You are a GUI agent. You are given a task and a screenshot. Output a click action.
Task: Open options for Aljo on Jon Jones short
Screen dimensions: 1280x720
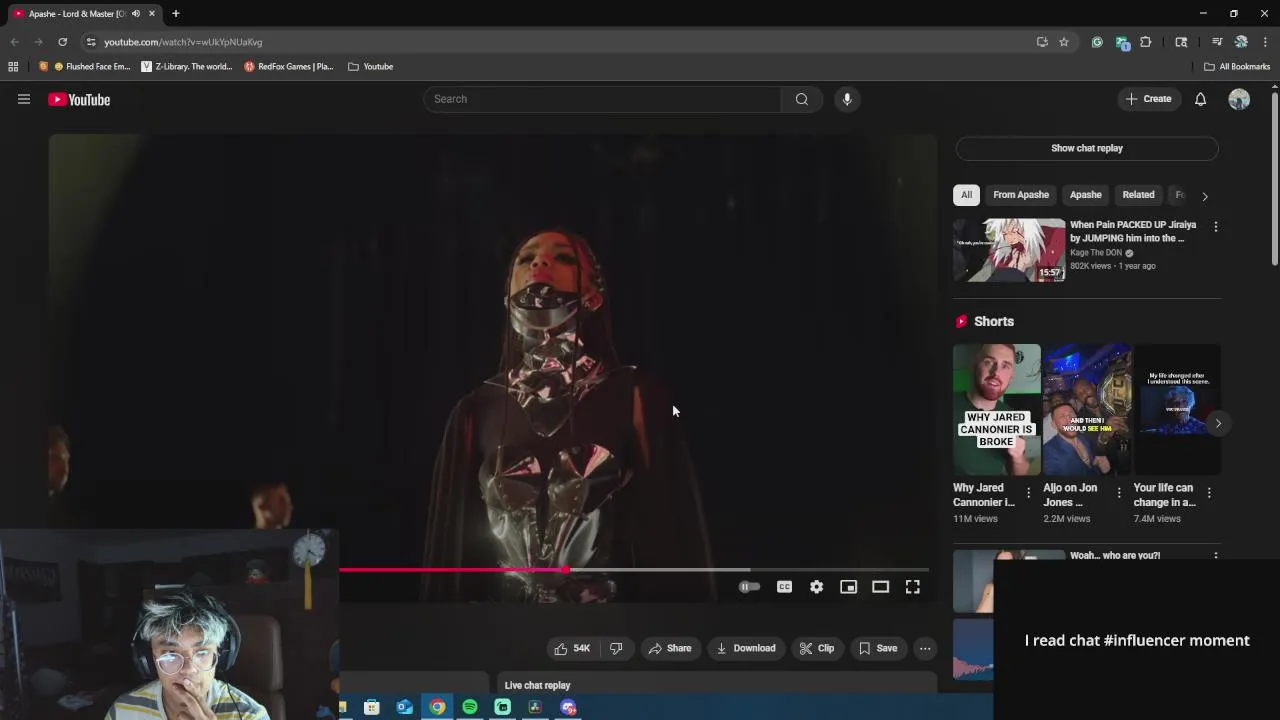(x=1119, y=492)
